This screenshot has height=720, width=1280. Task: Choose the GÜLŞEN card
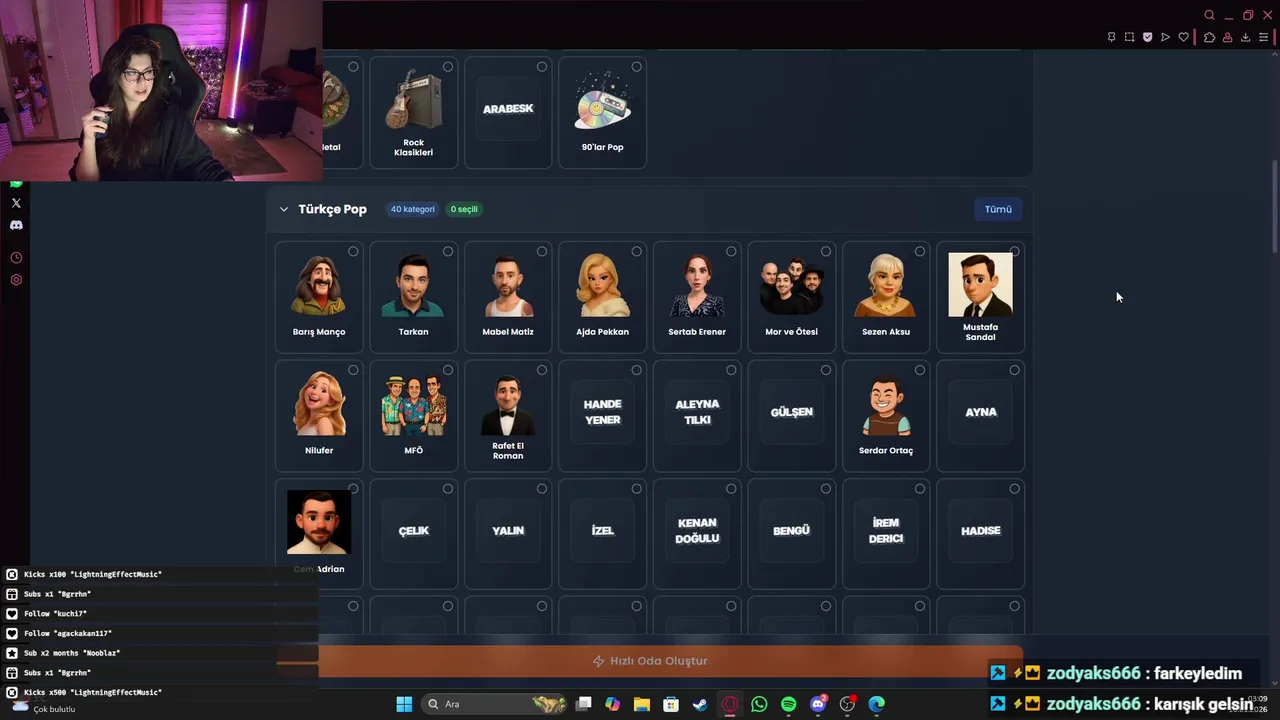[791, 416]
